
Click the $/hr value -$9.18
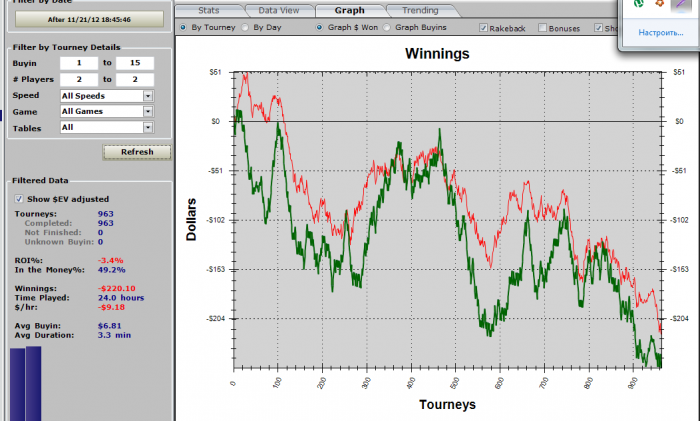click(112, 307)
